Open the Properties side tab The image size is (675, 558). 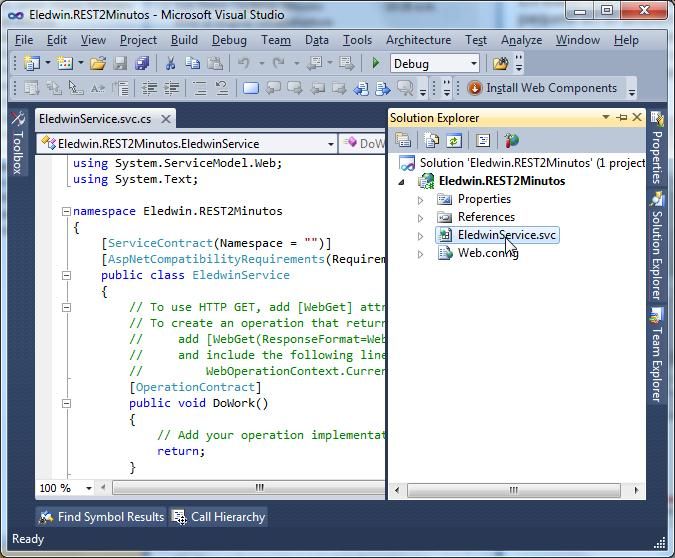coord(656,148)
